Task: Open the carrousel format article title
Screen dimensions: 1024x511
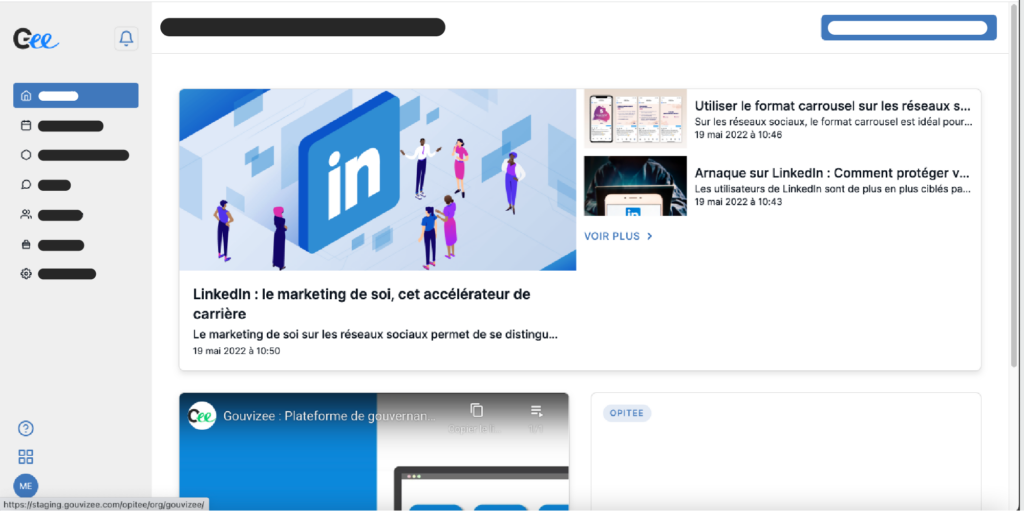Action: tap(833, 106)
